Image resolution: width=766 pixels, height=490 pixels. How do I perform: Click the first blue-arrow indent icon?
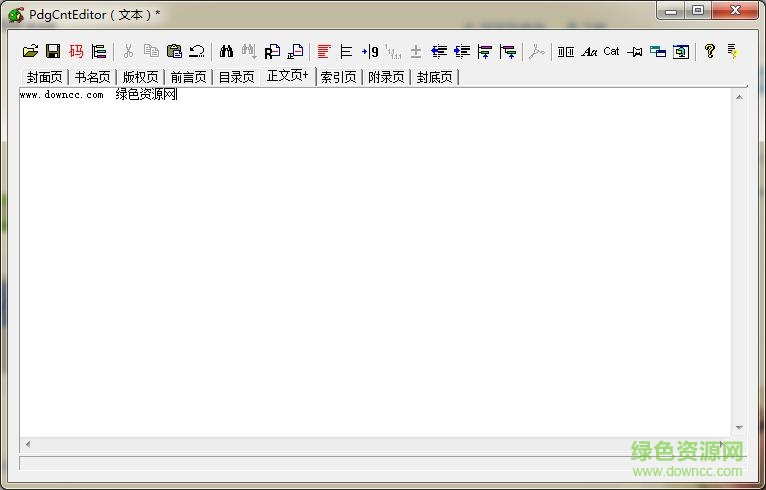pyautogui.click(x=439, y=51)
